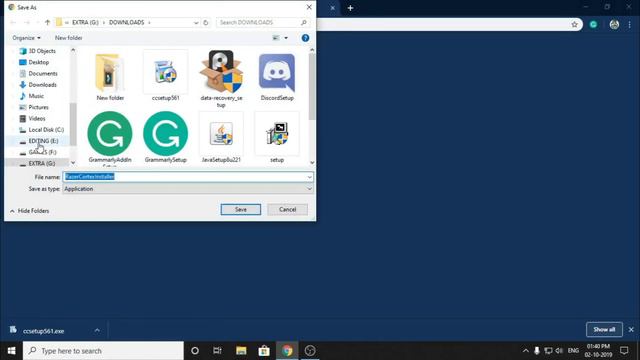Cancel the Save As dialog
Screen dimensions: 640x360
pyautogui.click(x=287, y=209)
